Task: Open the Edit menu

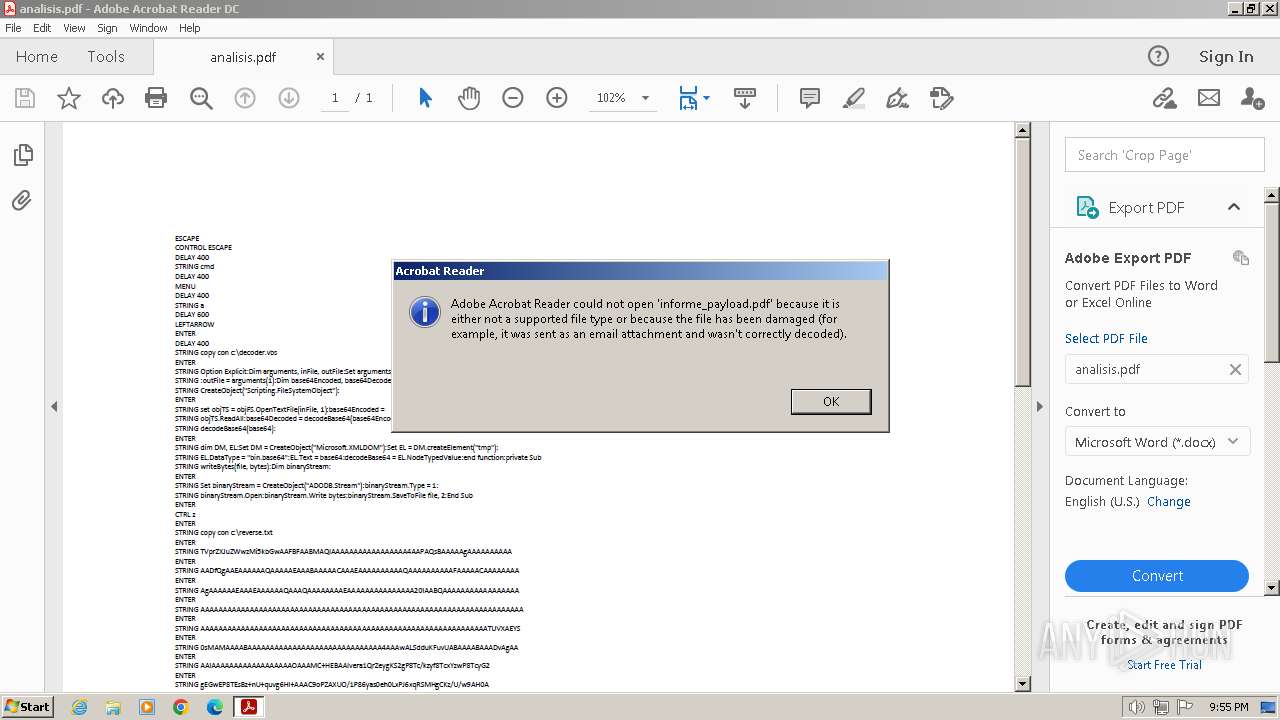Action: (x=42, y=28)
